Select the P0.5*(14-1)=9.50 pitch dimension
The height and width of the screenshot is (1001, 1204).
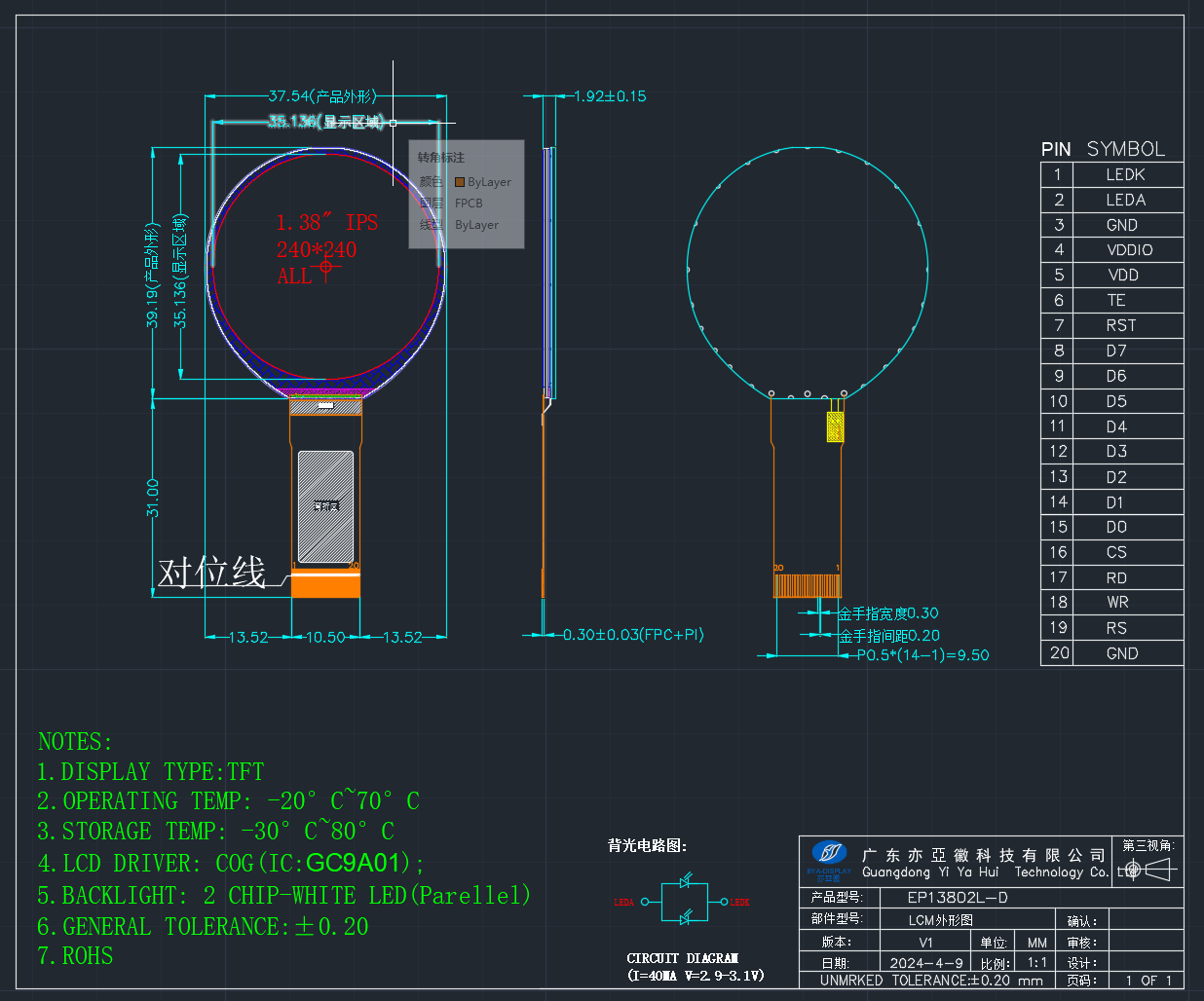click(922, 655)
